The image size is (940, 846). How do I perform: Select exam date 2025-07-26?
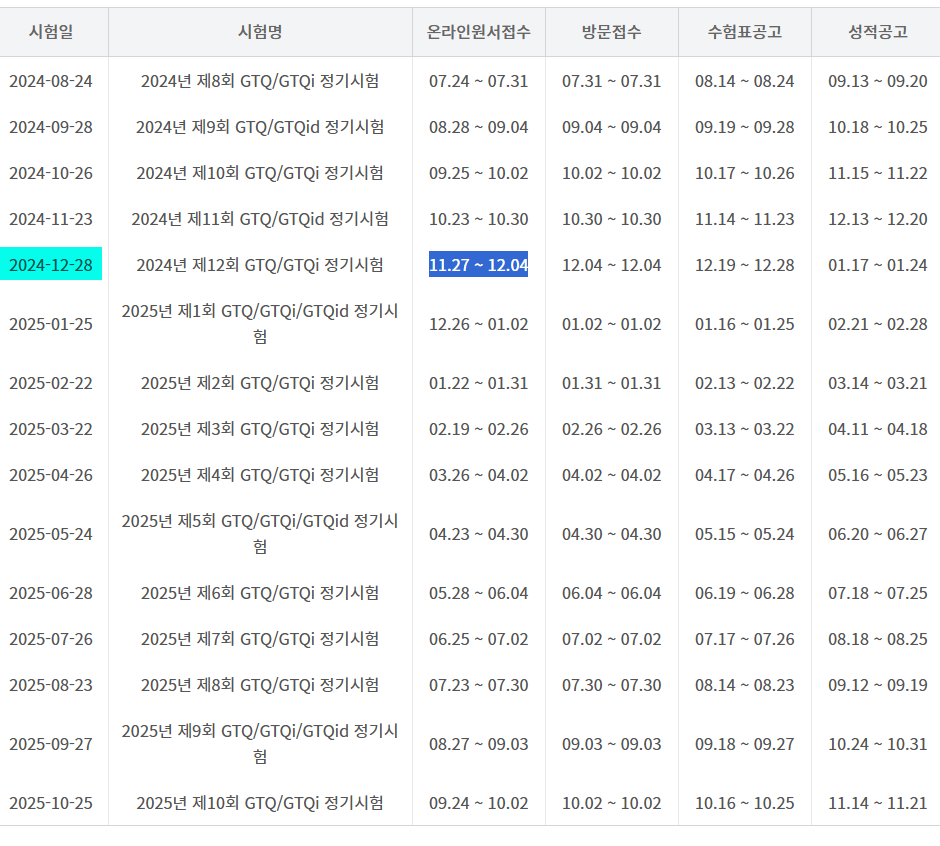(51, 639)
